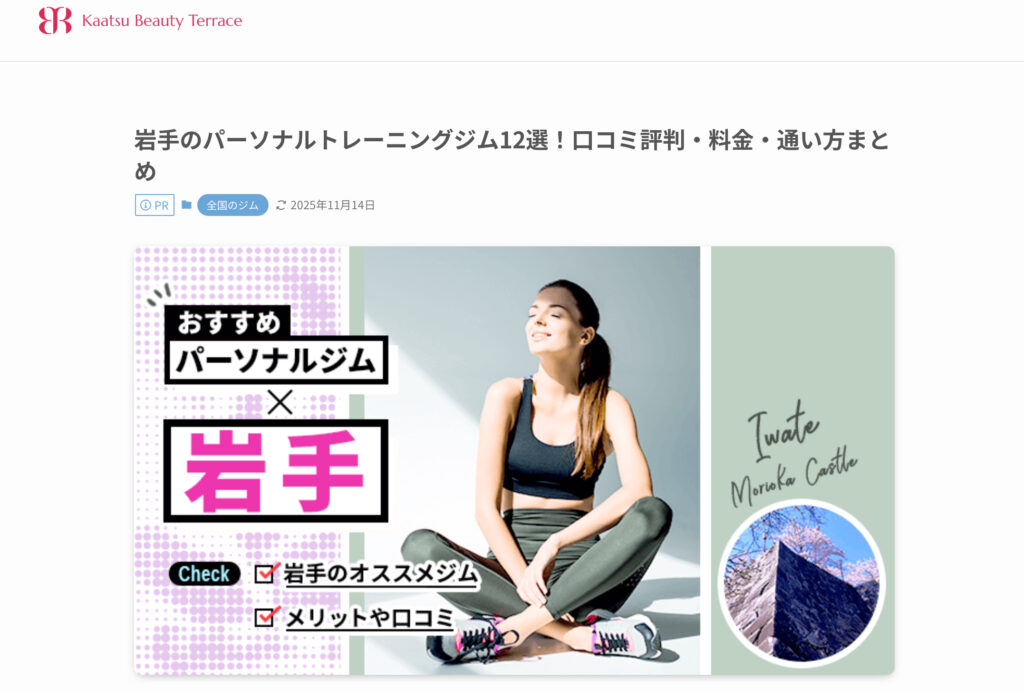Click the パーソナルジム label in the banner
This screenshot has width=1024, height=691.
point(276,360)
